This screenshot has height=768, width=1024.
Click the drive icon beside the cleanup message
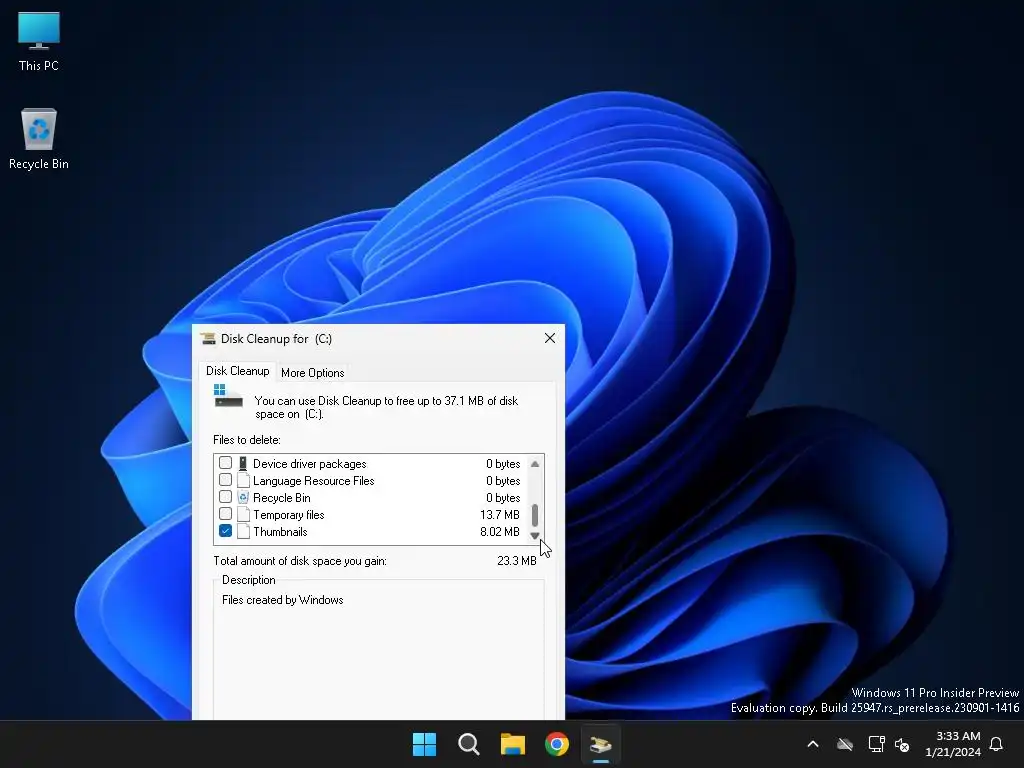click(x=228, y=396)
